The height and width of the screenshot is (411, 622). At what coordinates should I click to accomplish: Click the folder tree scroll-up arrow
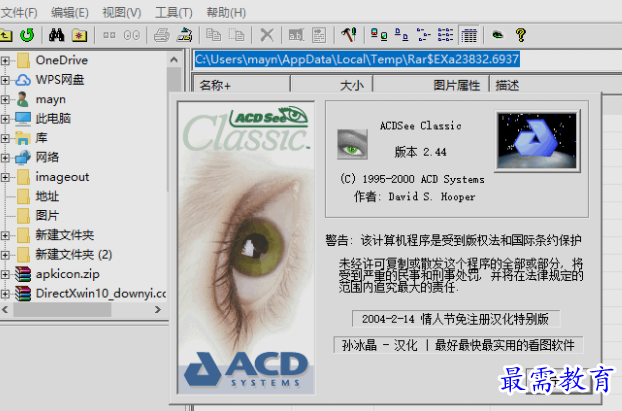tap(173, 60)
